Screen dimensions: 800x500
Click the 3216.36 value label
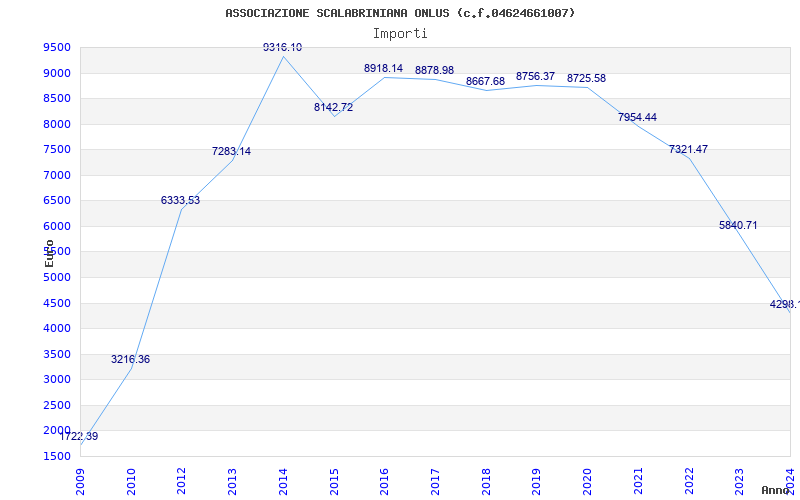(131, 360)
